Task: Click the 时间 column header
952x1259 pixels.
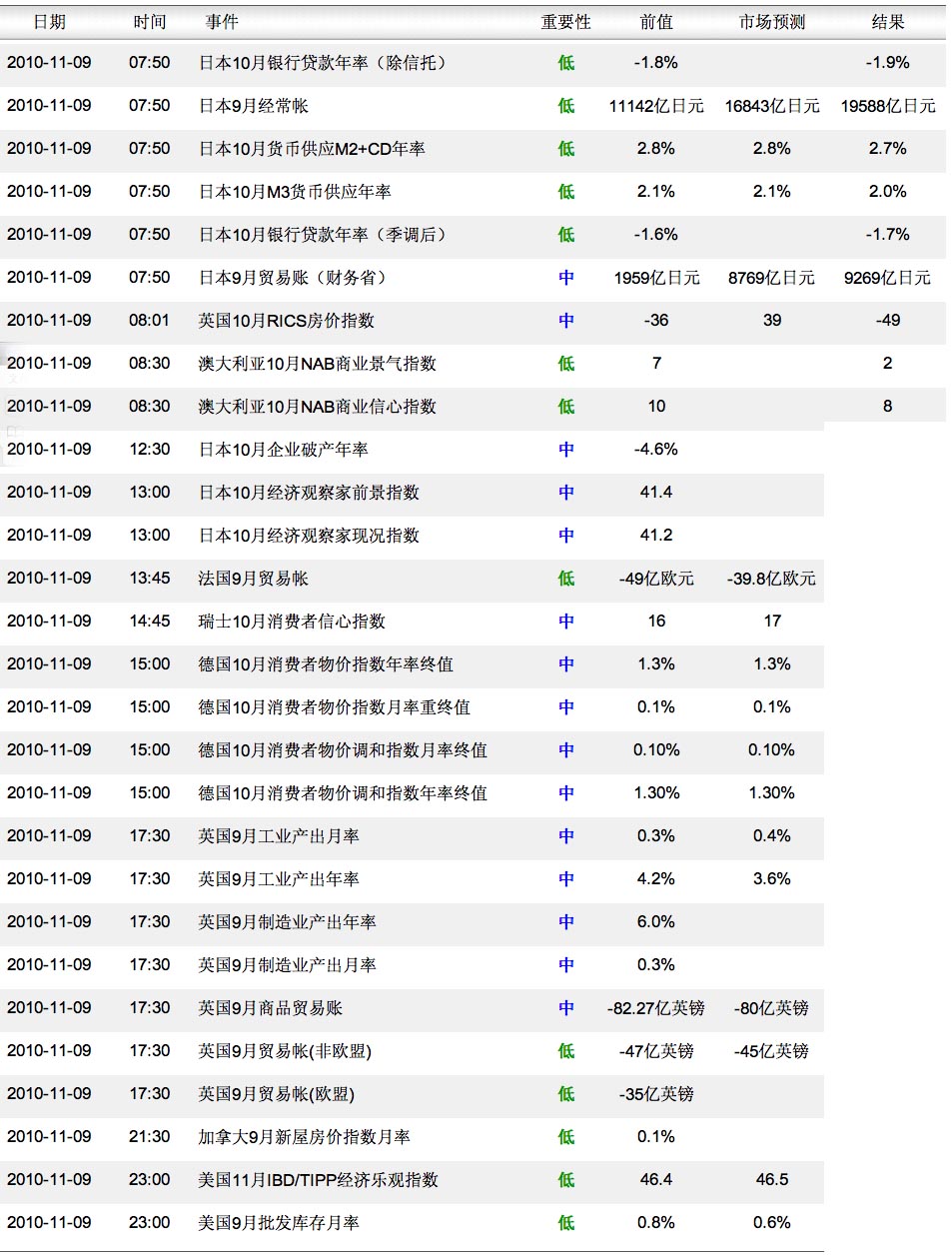Action: coord(149,22)
